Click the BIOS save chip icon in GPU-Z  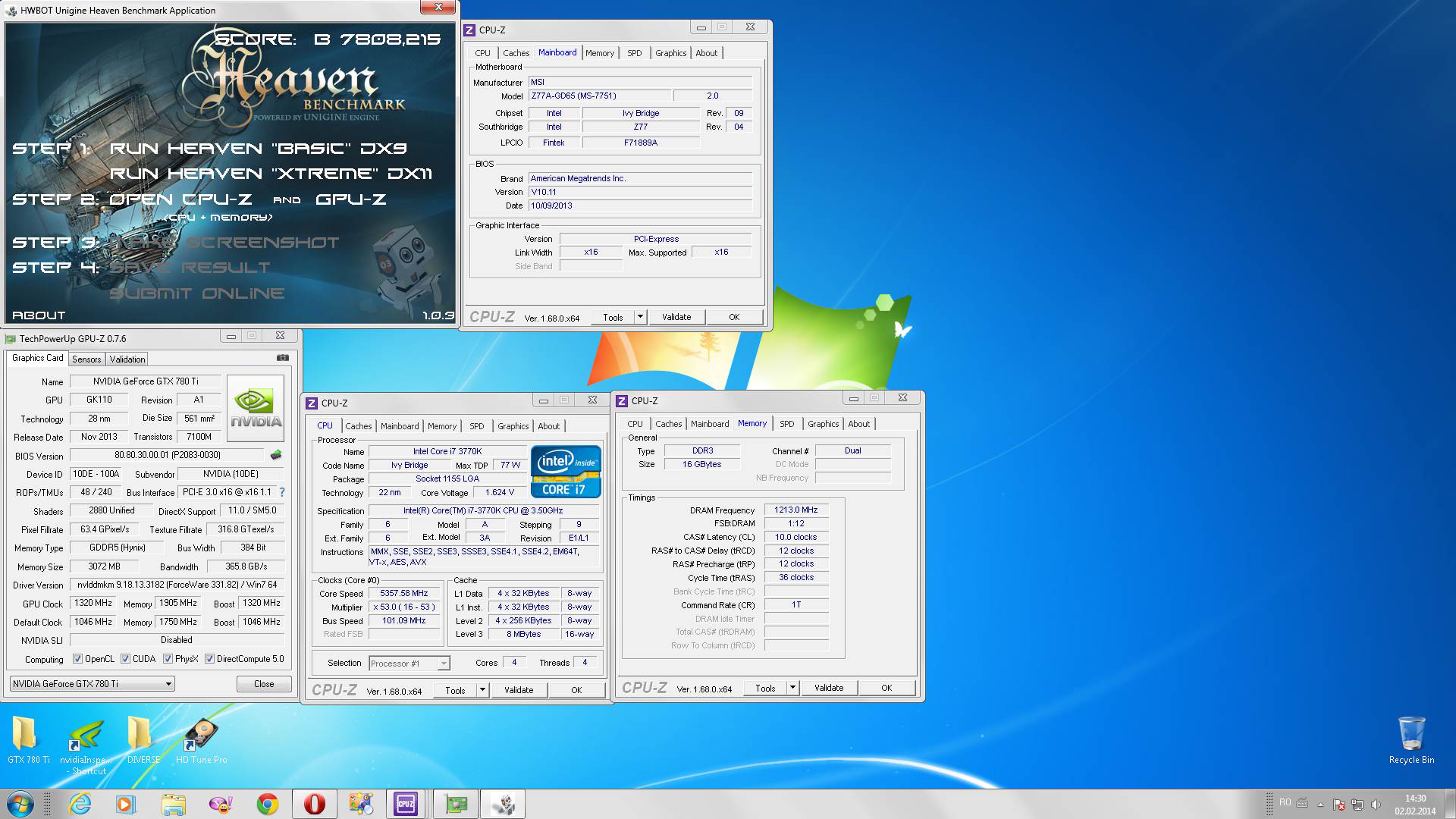pyautogui.click(x=276, y=455)
